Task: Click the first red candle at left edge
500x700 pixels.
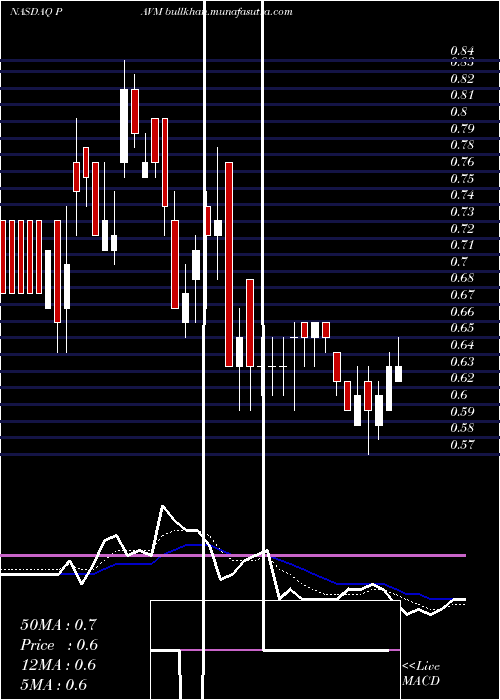Action: tap(3, 257)
